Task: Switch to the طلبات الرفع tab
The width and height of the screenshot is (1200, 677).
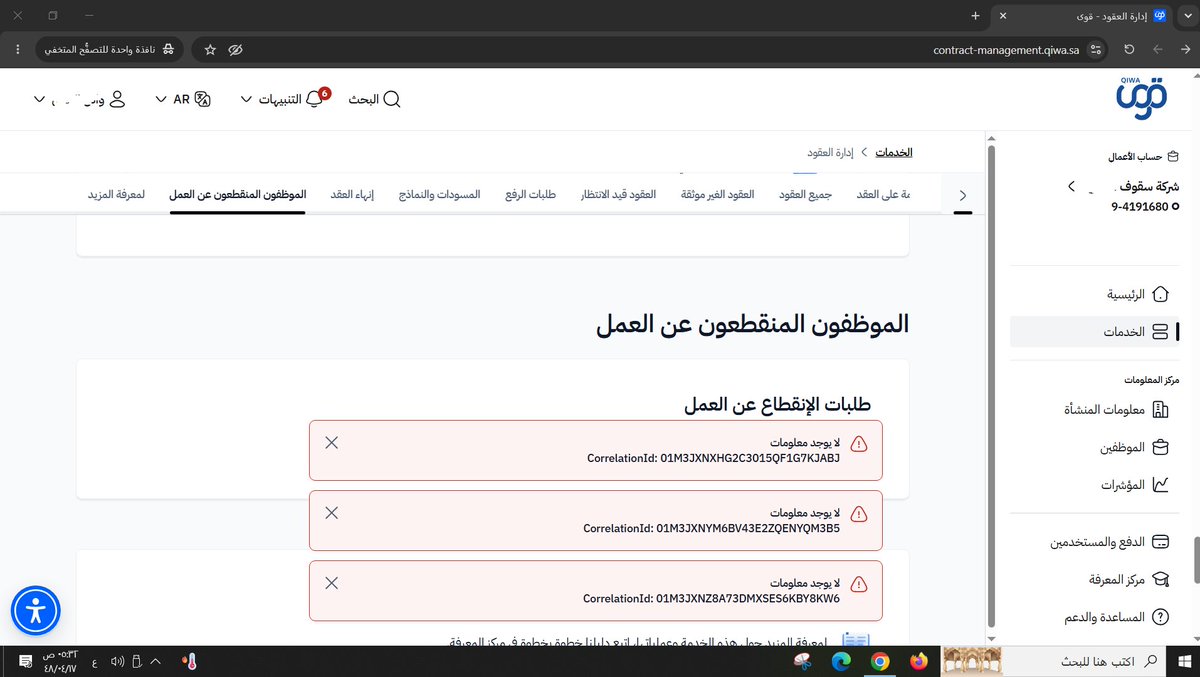Action: (x=530, y=194)
